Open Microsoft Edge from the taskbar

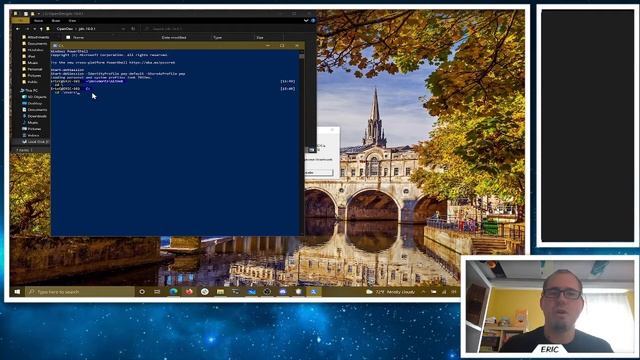click(173, 292)
